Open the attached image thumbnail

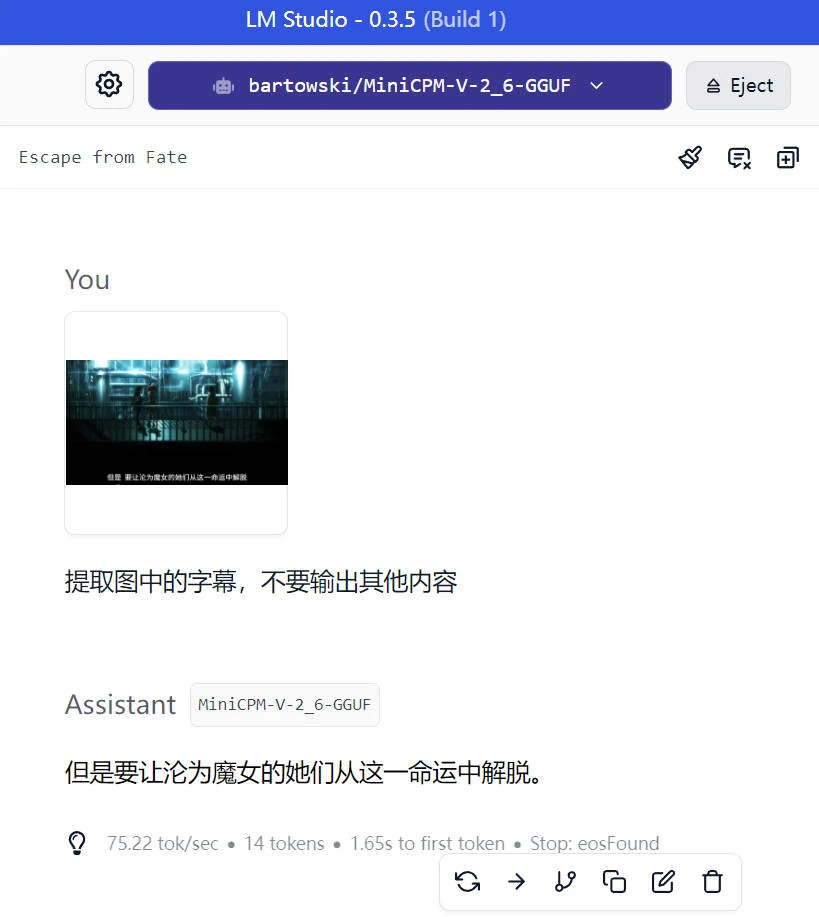coord(176,422)
